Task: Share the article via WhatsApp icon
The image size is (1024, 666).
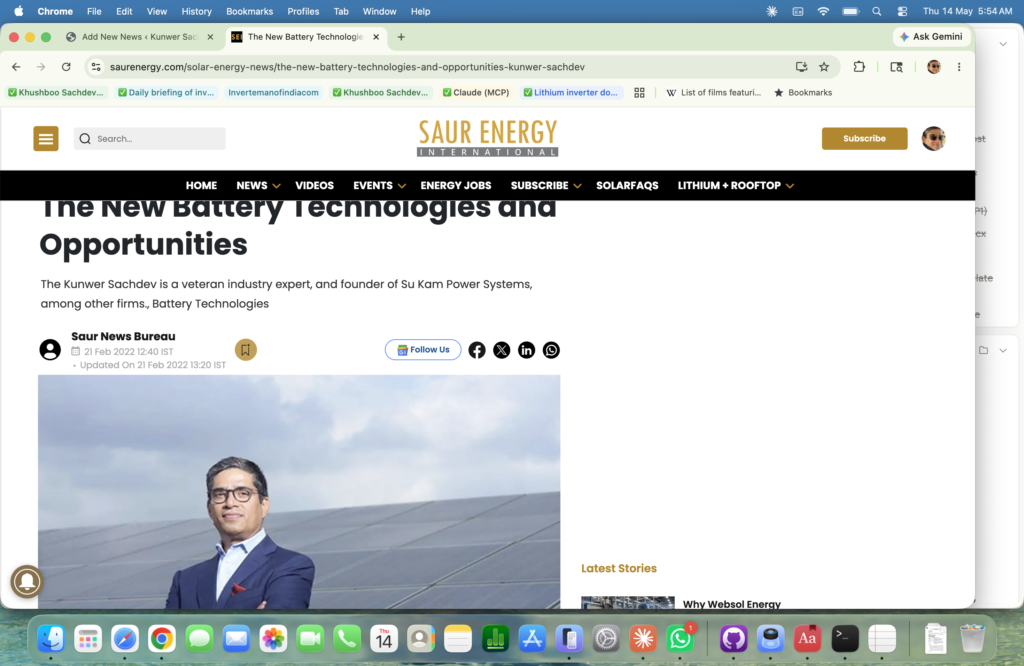Action: coord(551,350)
